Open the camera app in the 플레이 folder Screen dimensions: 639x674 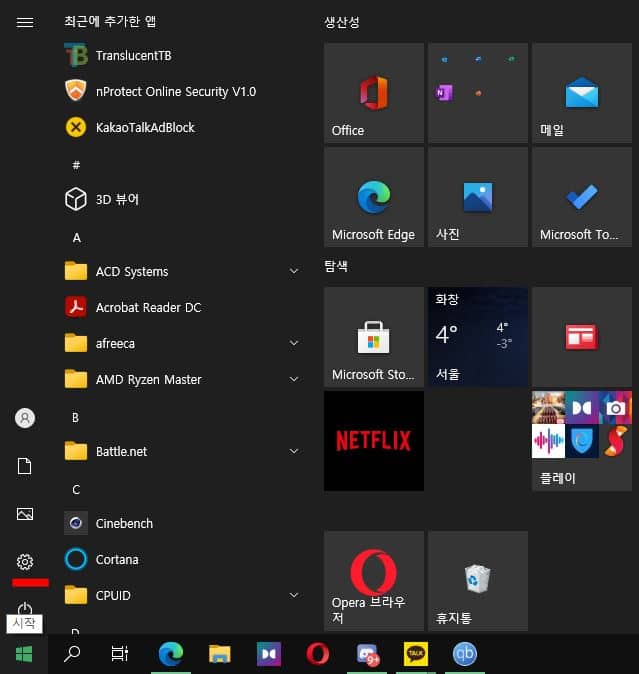(x=615, y=407)
